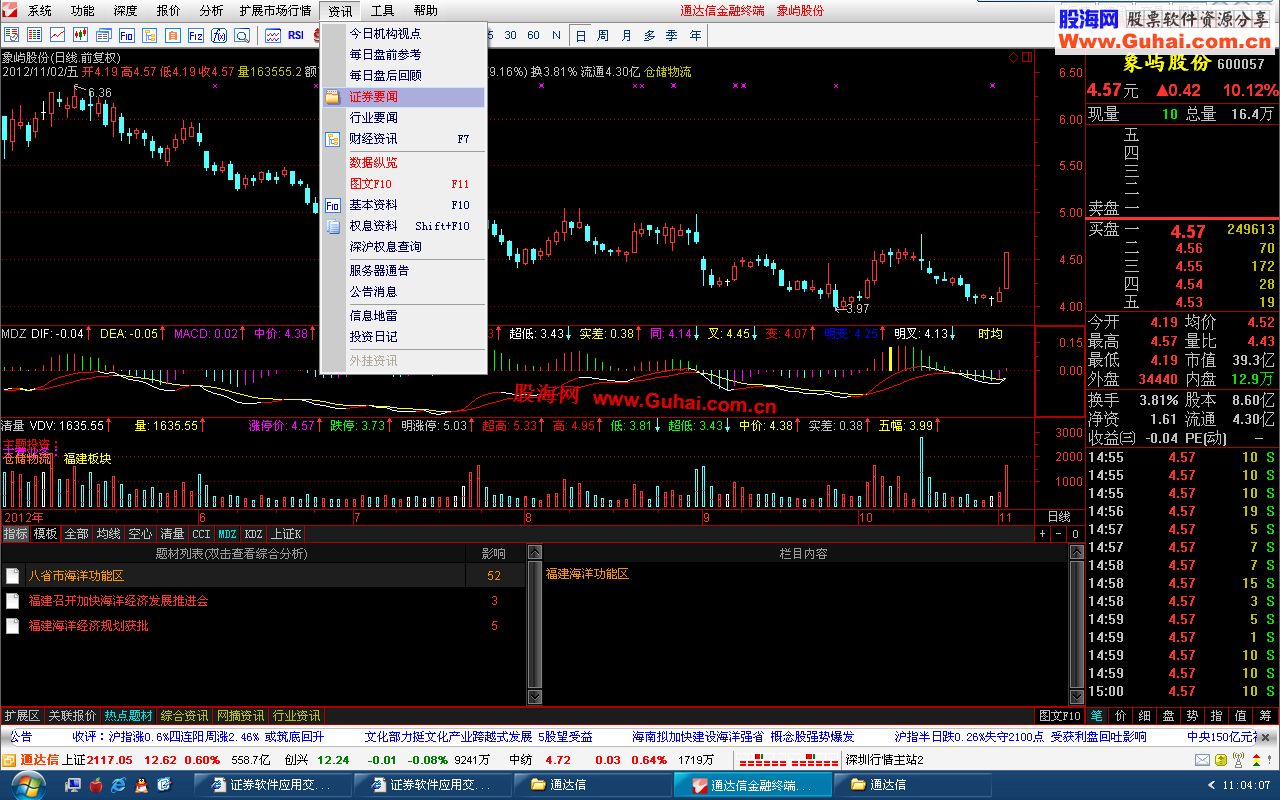Switch to the KDZ indicator tab
The width and height of the screenshot is (1280, 800).
254,534
